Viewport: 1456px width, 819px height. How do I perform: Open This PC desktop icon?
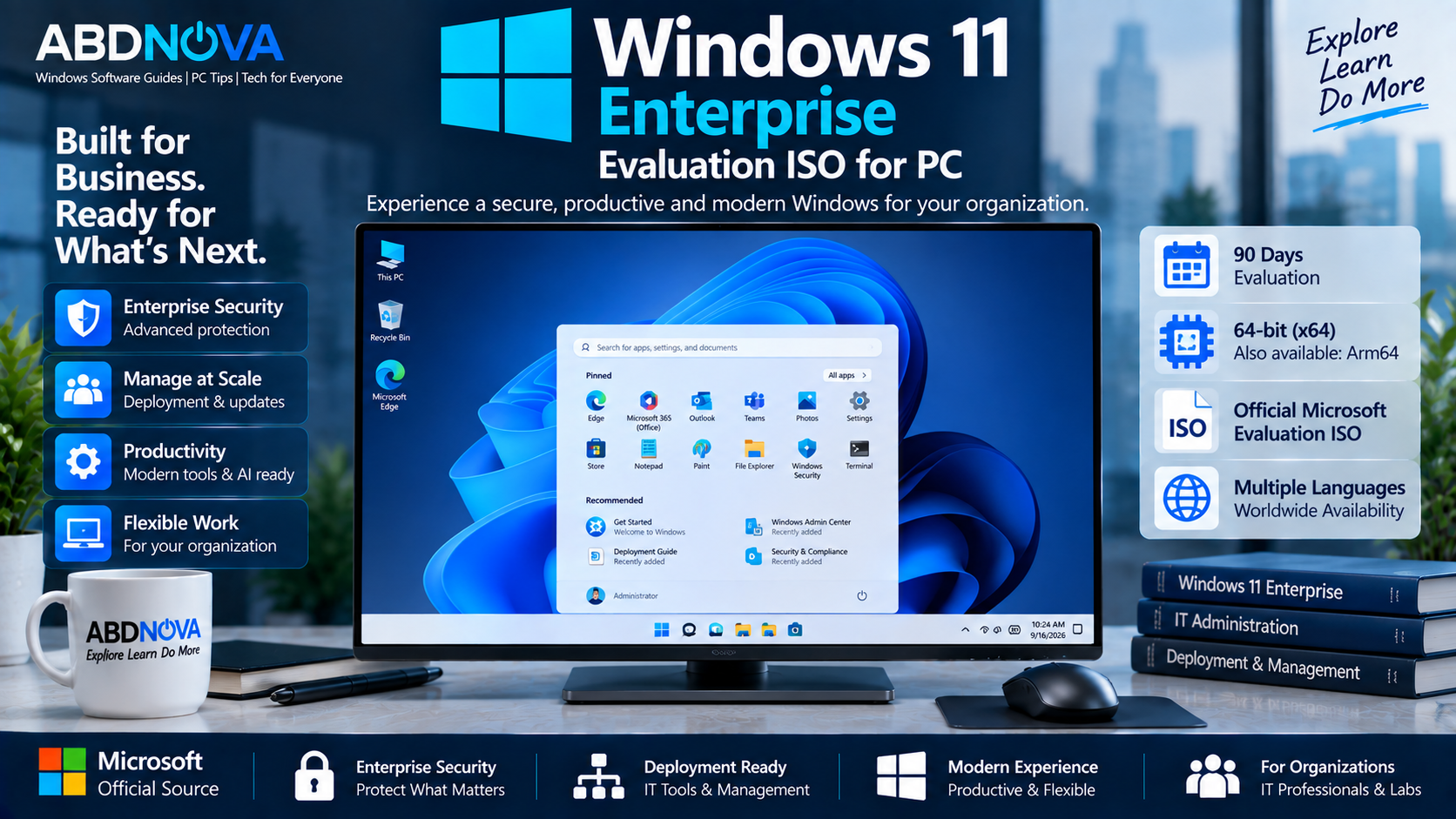tap(390, 260)
